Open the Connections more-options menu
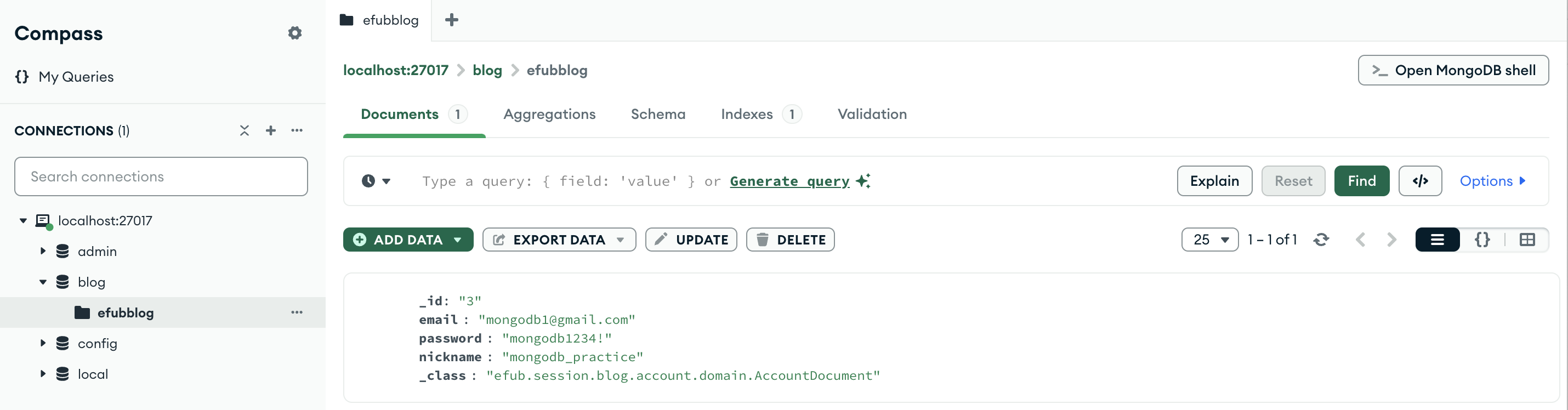The height and width of the screenshot is (410, 1568). click(x=297, y=130)
